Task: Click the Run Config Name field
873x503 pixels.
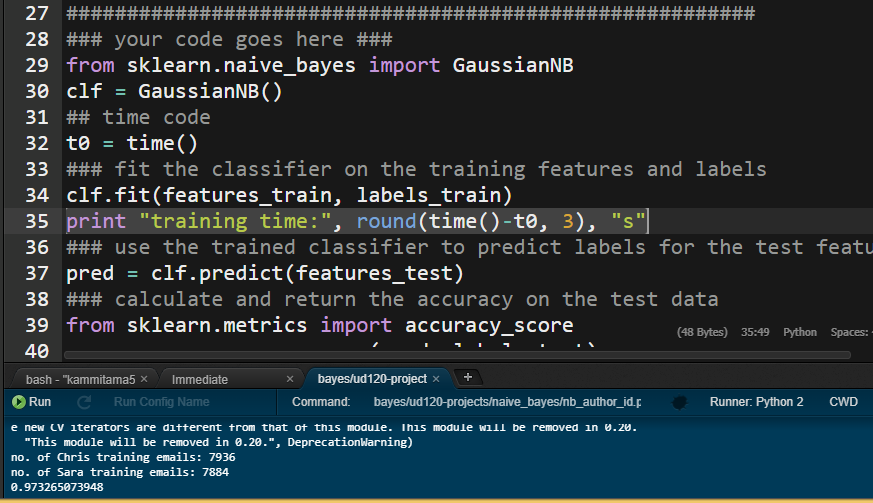Action: (161, 402)
